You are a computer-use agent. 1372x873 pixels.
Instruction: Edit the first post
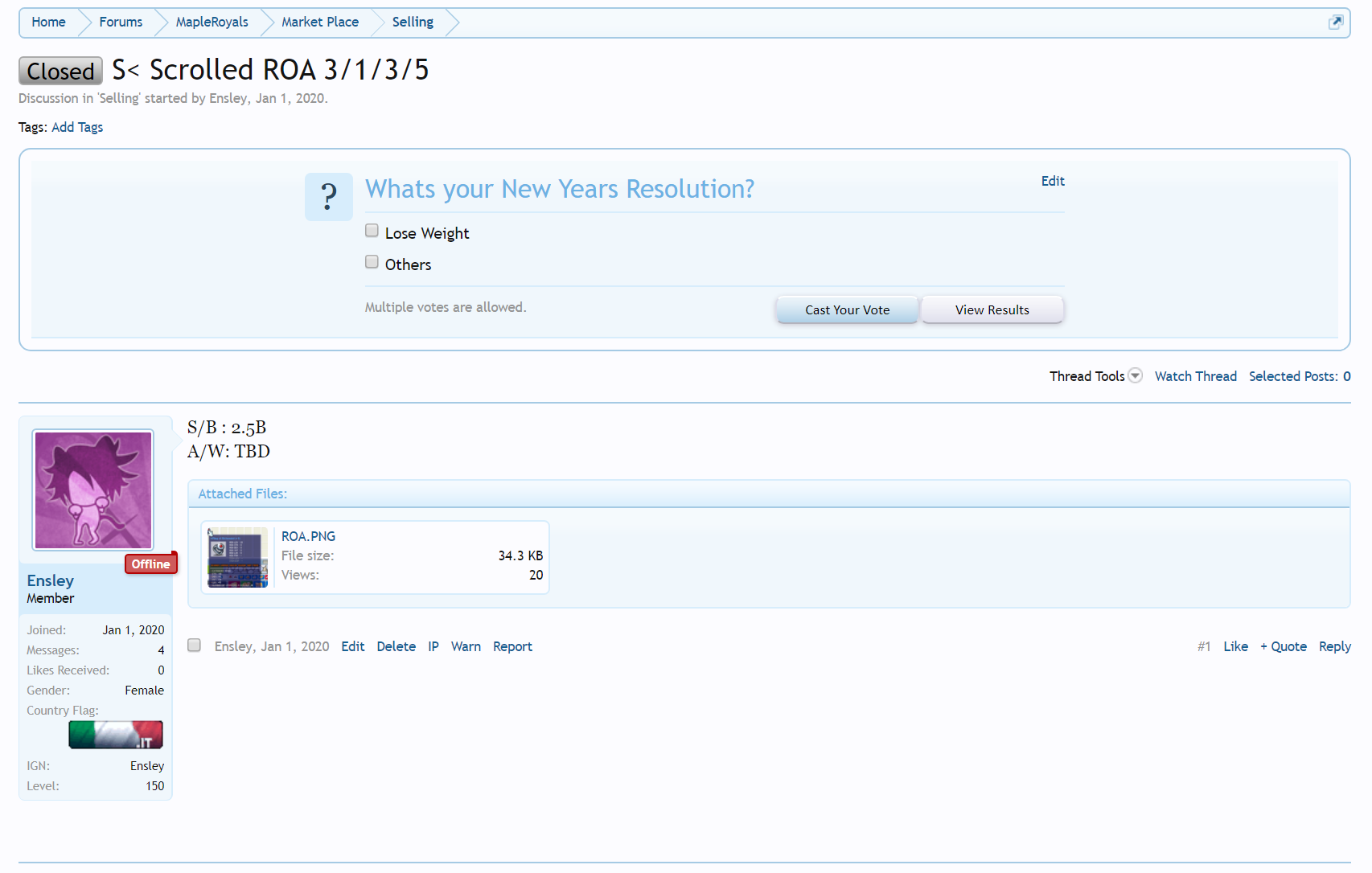353,646
